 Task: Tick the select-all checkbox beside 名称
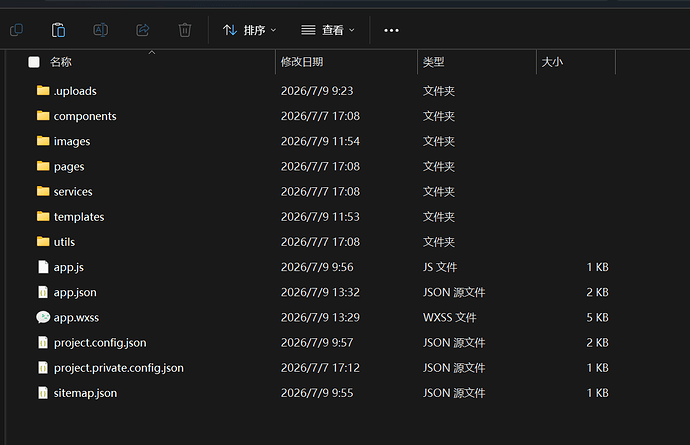point(34,62)
